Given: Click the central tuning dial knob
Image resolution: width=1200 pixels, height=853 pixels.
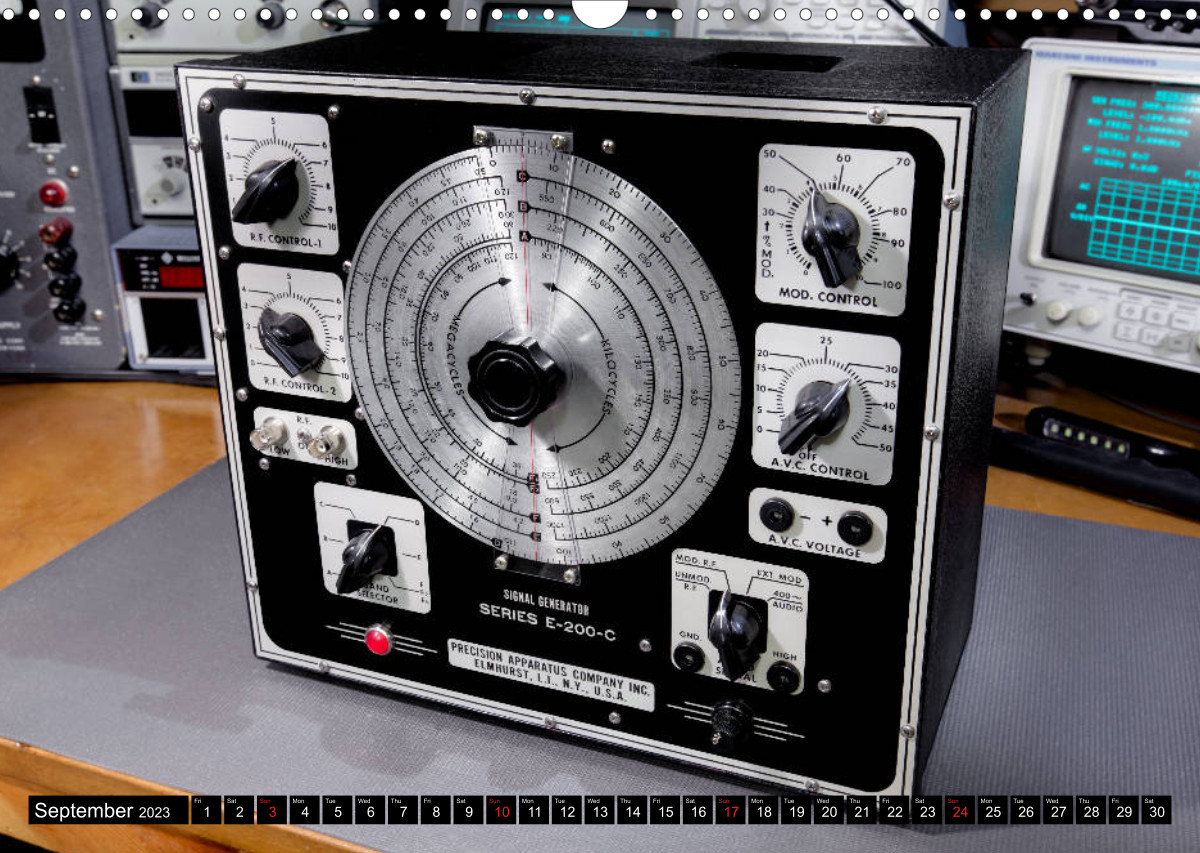Looking at the screenshot, I should (x=516, y=380).
